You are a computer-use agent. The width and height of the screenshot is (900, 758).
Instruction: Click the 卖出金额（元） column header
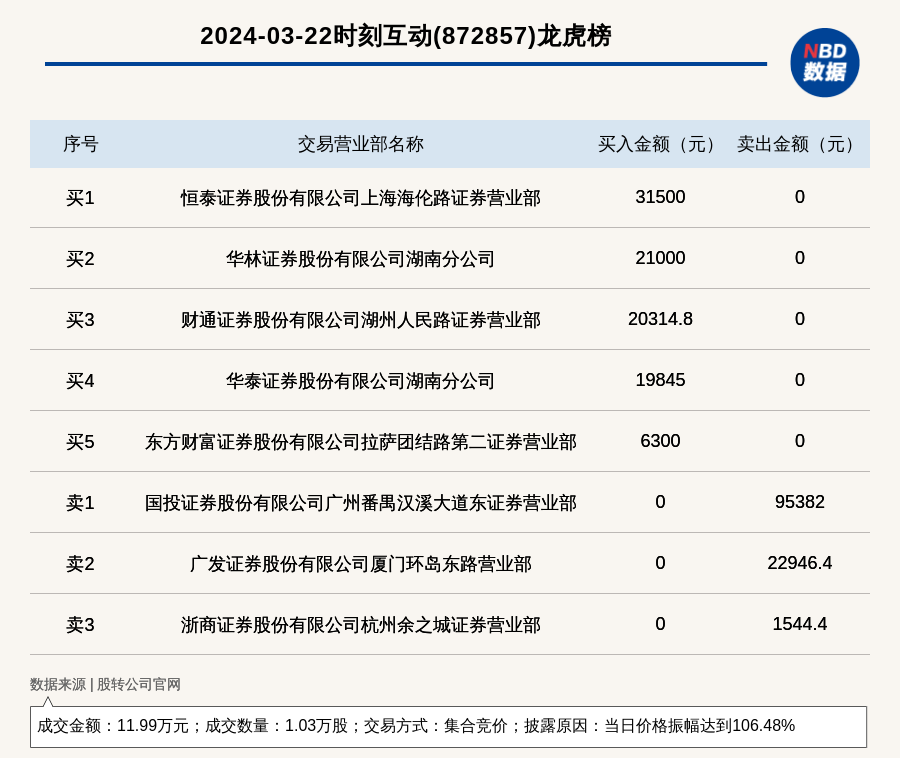coord(800,144)
